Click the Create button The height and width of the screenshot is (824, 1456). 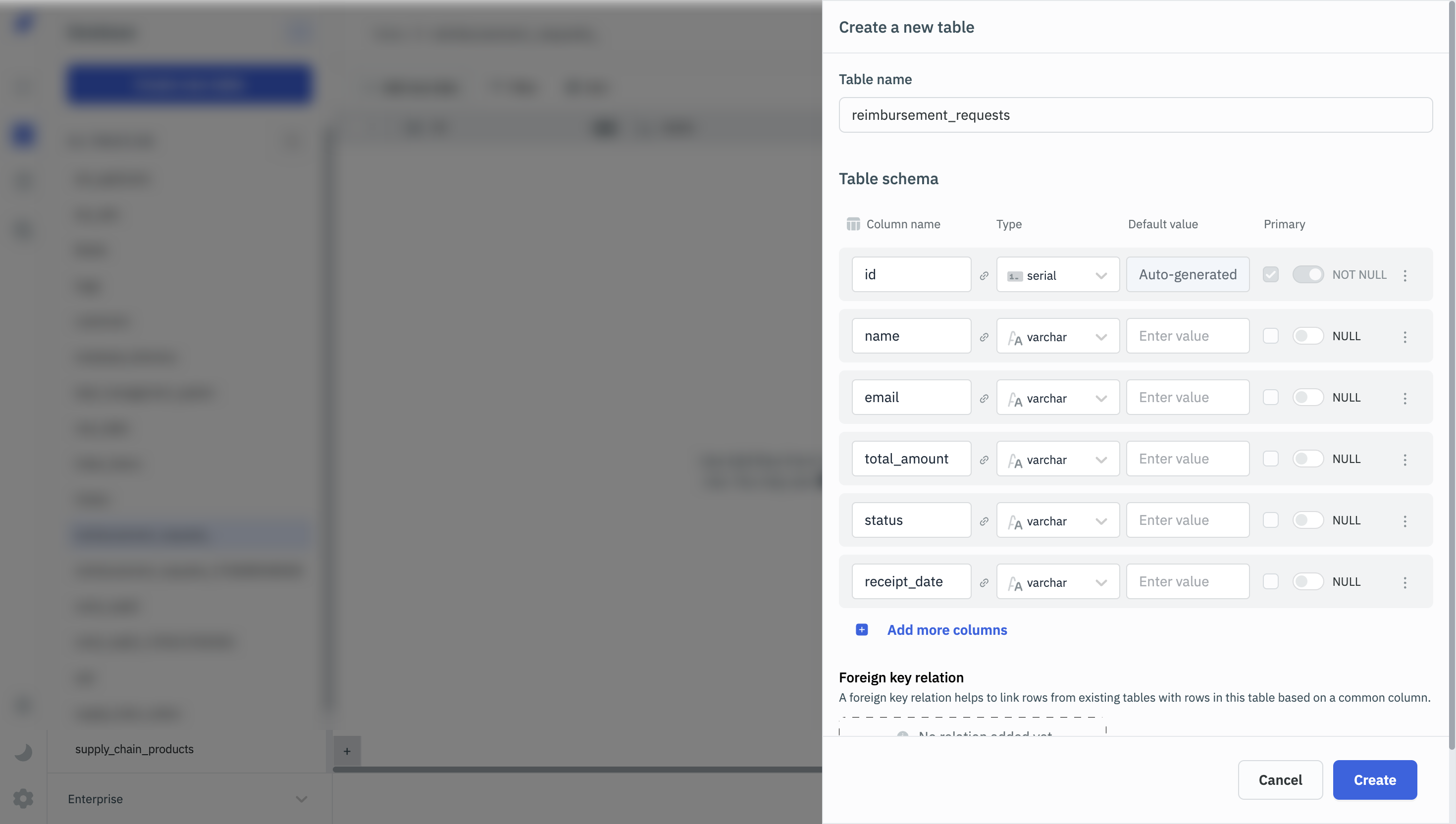pyautogui.click(x=1374, y=780)
